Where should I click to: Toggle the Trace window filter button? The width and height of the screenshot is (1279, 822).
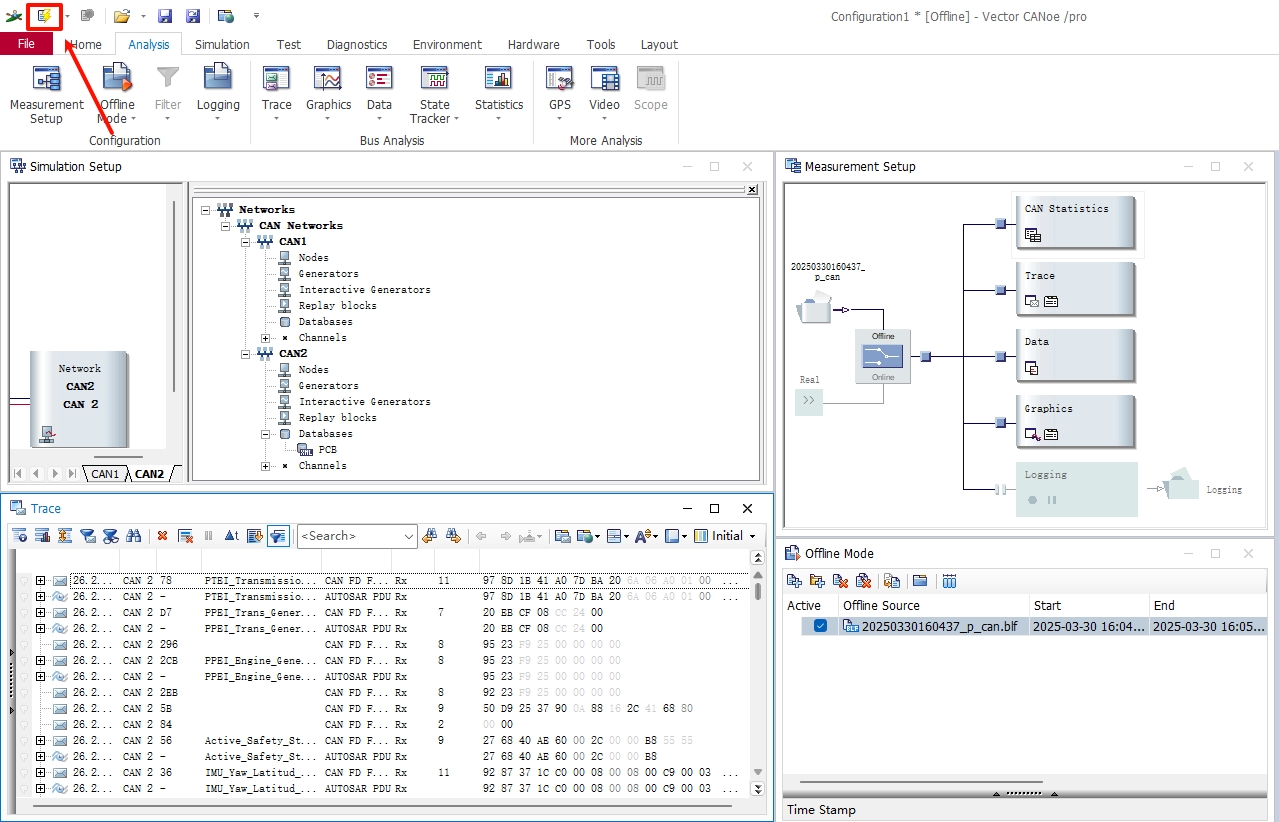278,536
